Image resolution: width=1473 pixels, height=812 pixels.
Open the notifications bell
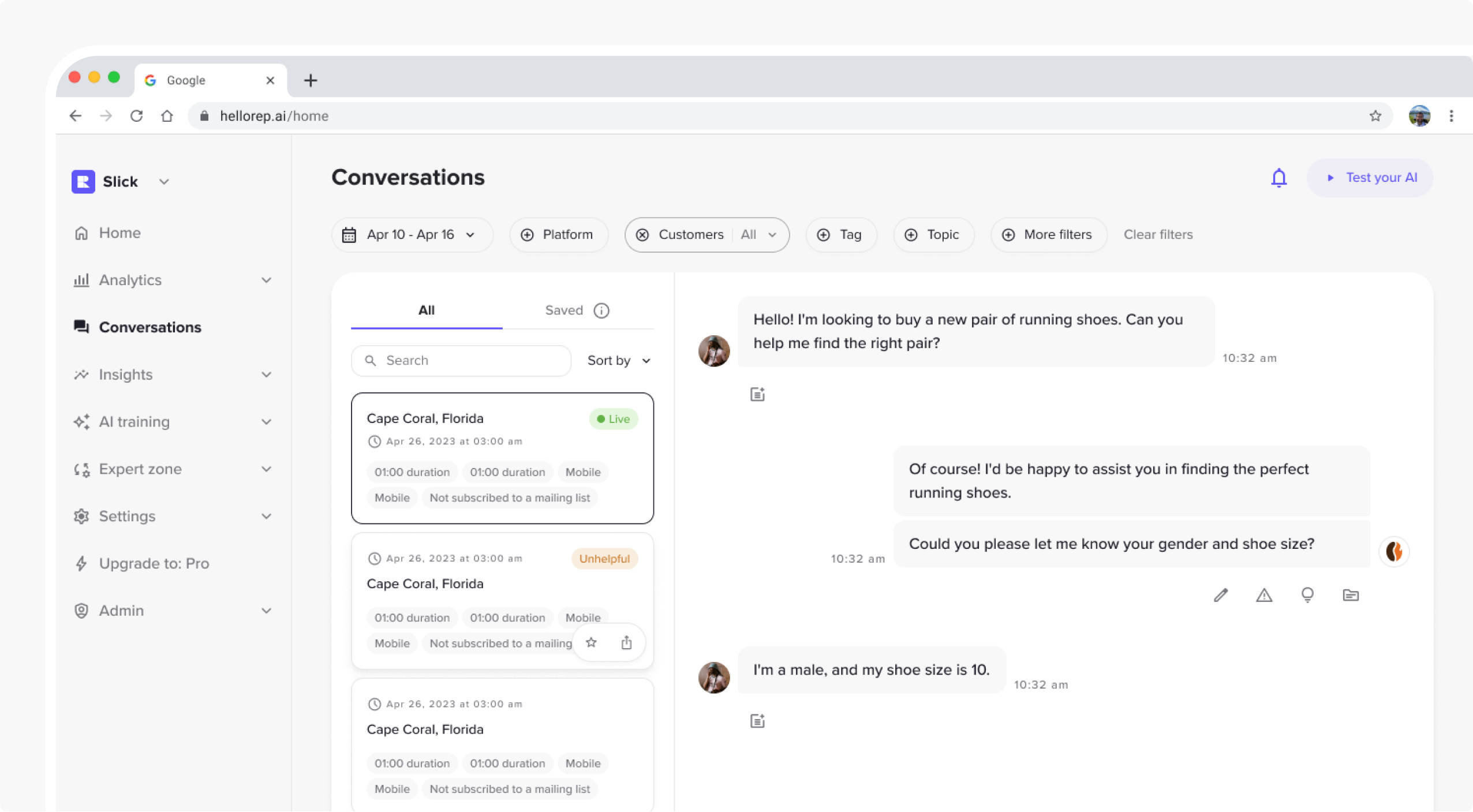coord(1278,178)
